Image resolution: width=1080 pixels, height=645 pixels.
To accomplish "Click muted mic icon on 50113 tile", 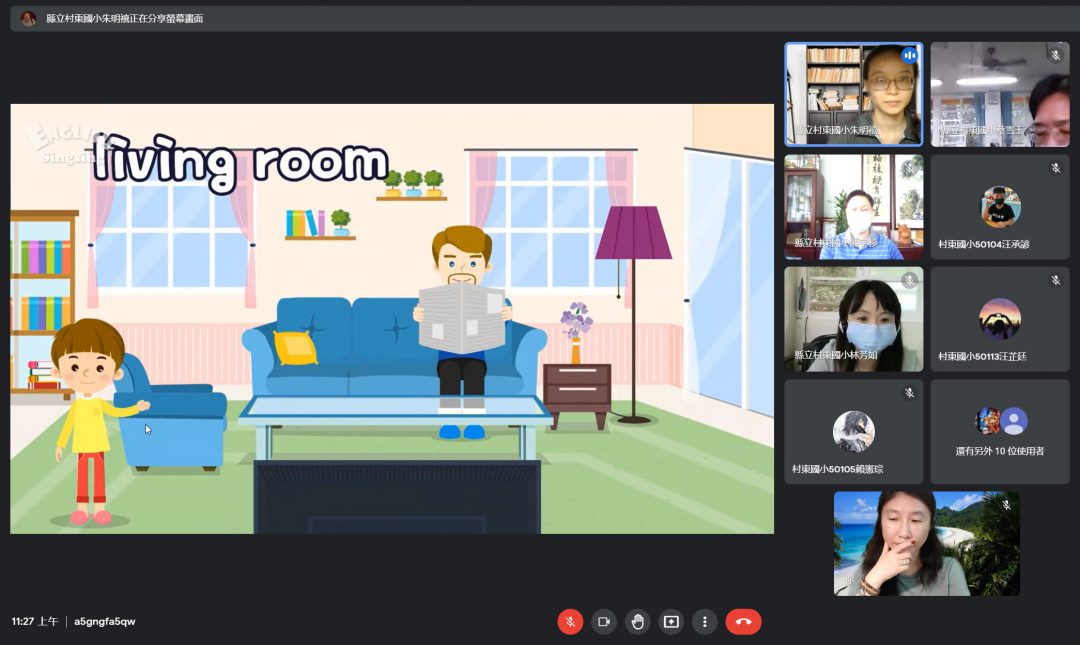I will pos(1056,280).
